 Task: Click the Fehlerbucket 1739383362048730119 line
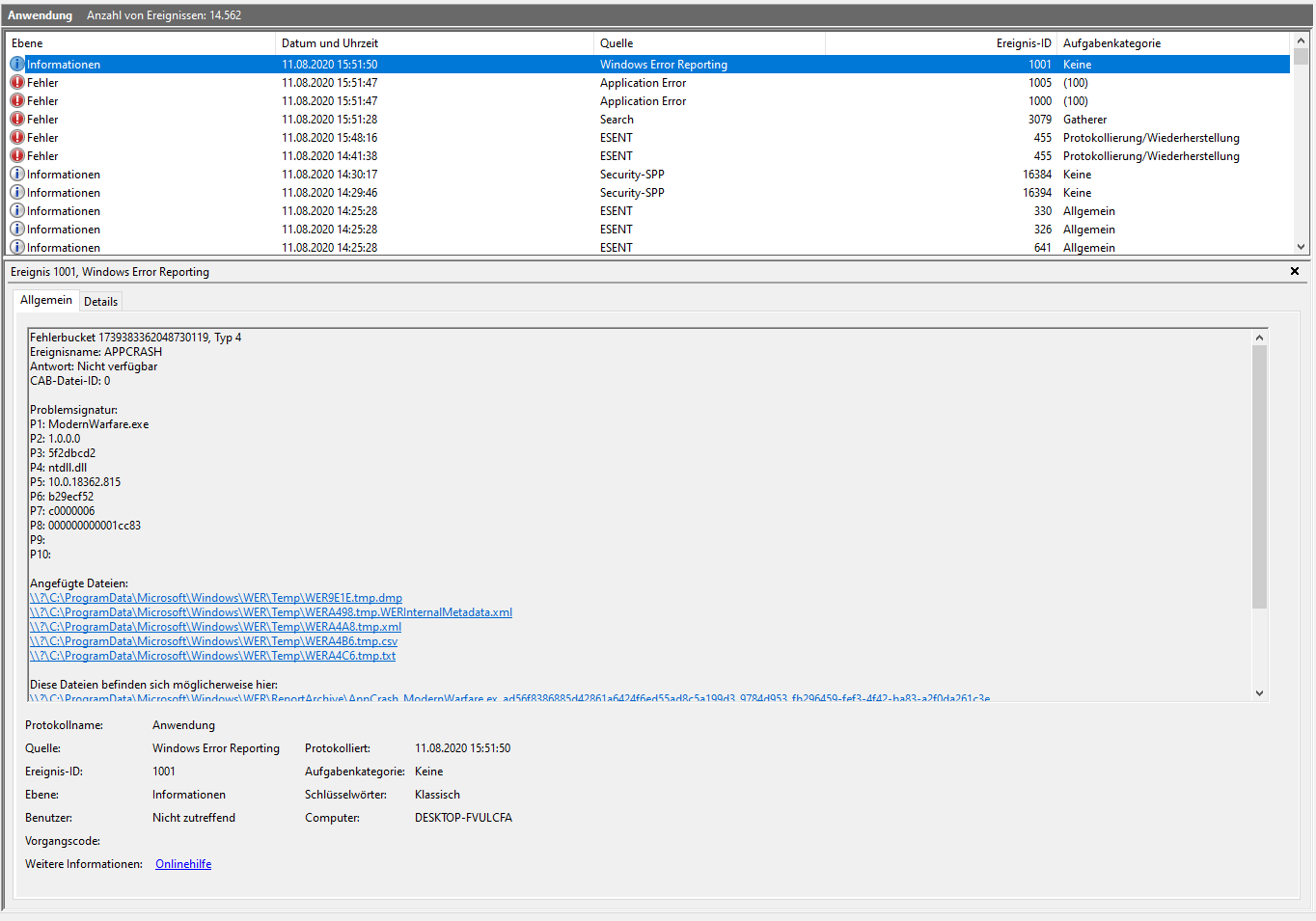[x=135, y=338]
